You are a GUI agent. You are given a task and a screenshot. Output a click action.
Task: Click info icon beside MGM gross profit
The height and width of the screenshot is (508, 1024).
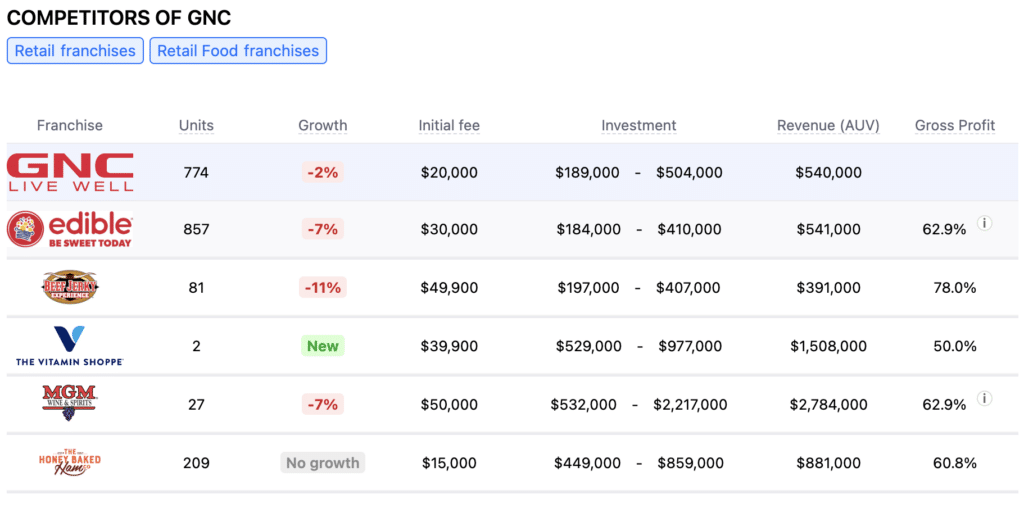pos(984,398)
